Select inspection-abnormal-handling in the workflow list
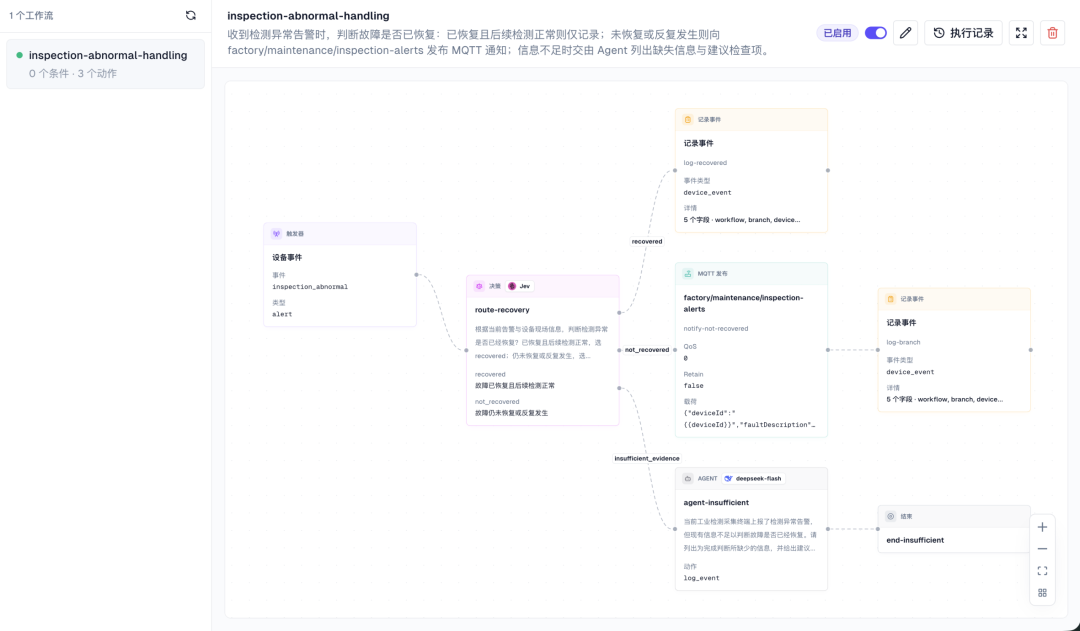This screenshot has width=1080, height=631. click(105, 64)
